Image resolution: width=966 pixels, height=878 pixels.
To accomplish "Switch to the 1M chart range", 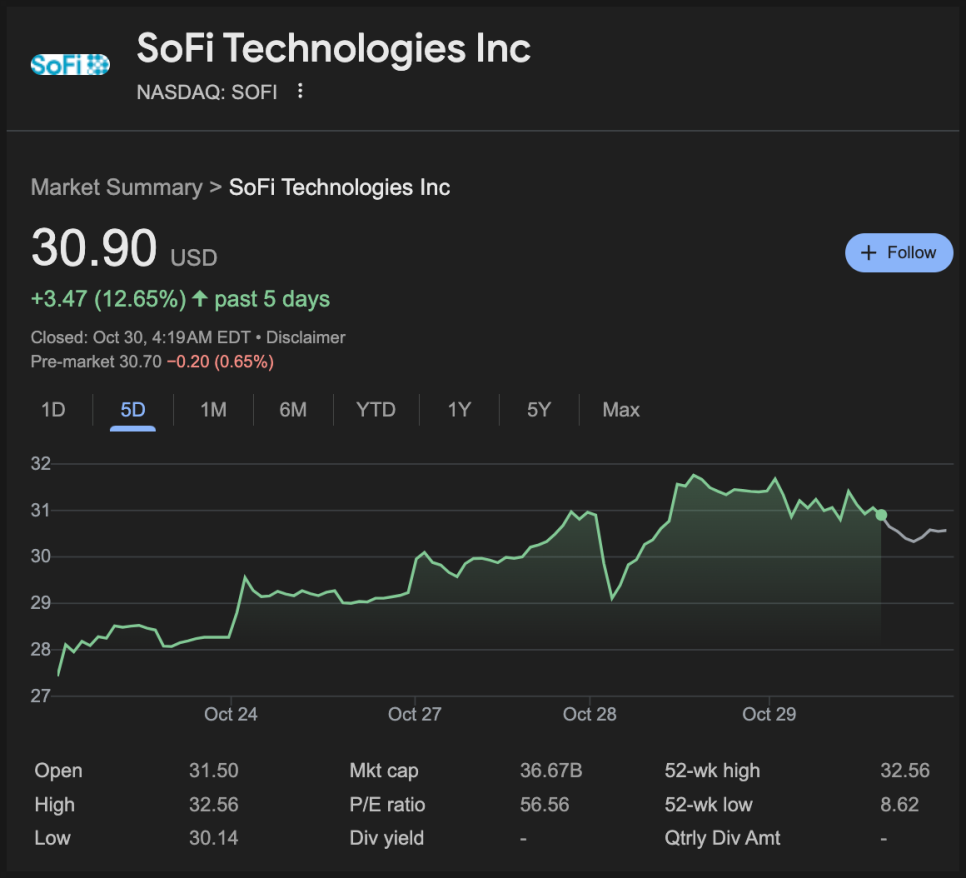I will pyautogui.click(x=213, y=410).
